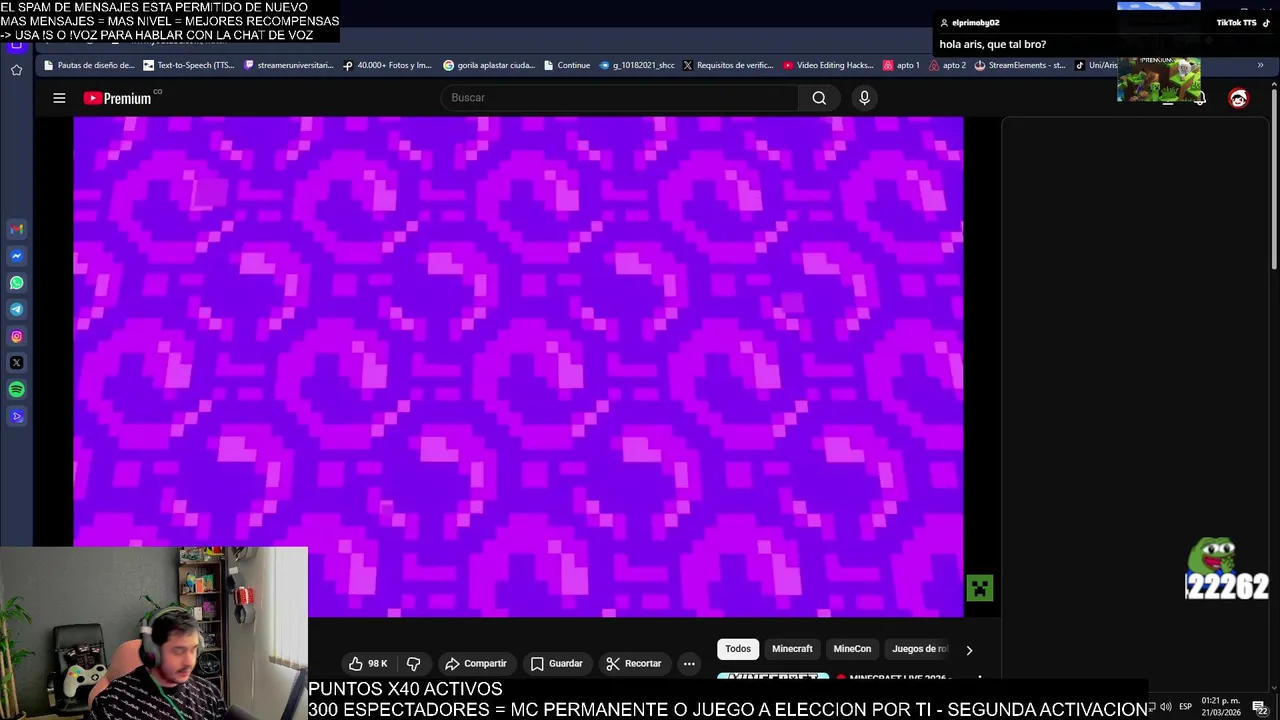The width and height of the screenshot is (1280, 720).
Task: Select the Todos filter chip
Action: (738, 649)
